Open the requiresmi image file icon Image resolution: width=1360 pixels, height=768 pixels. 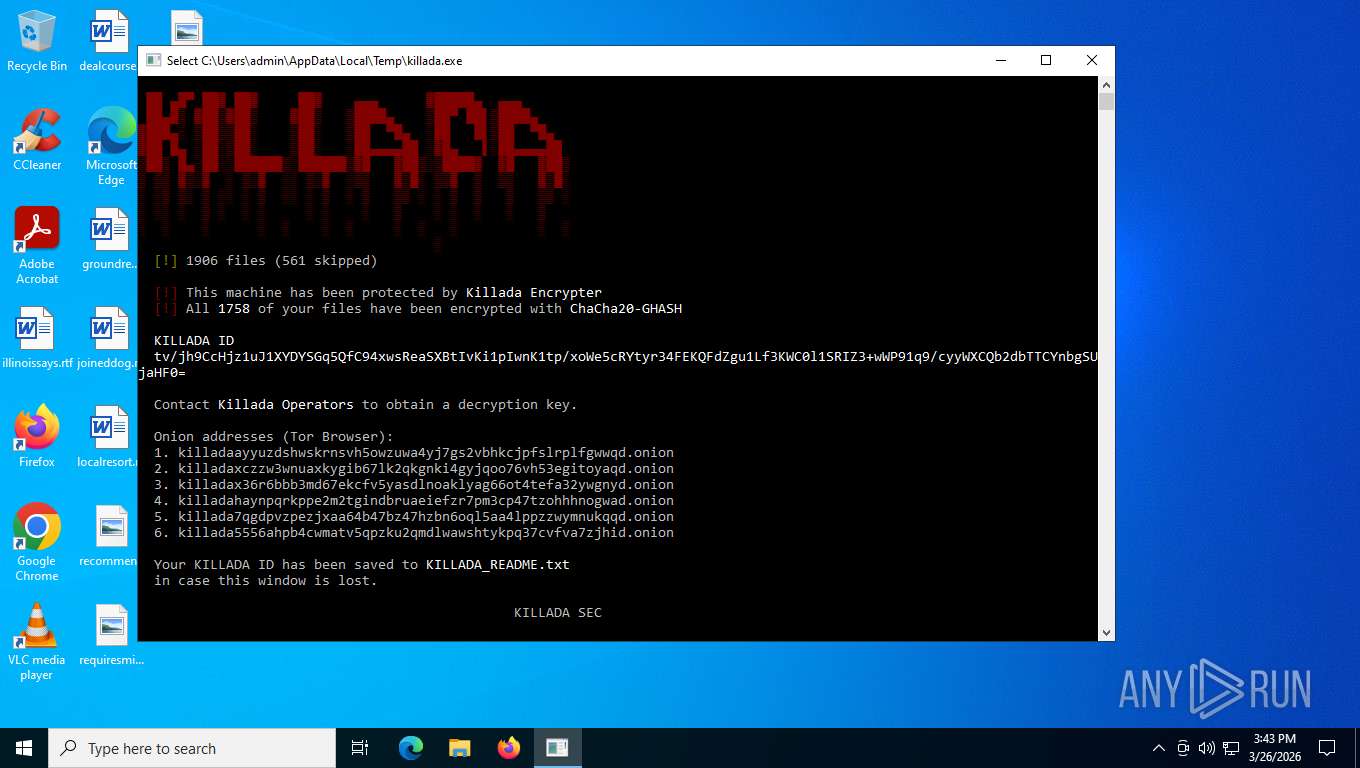tap(110, 634)
